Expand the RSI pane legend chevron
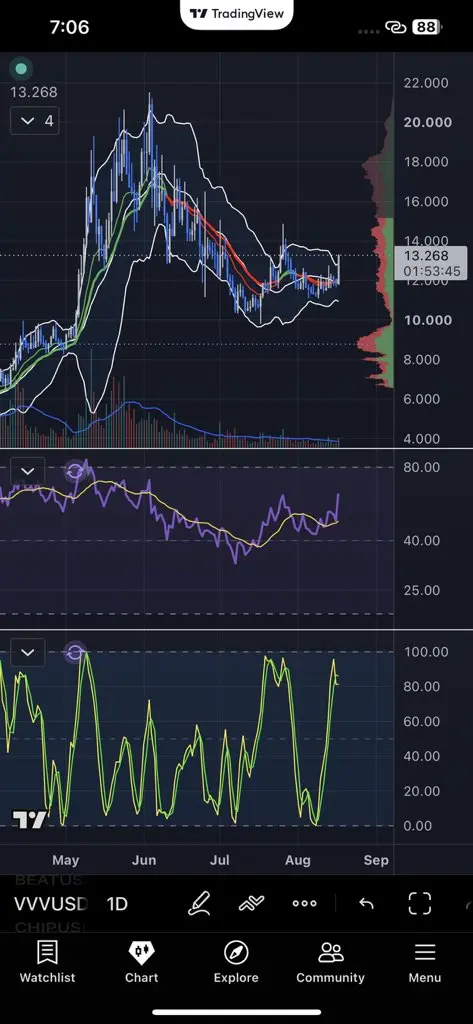 coord(27,471)
